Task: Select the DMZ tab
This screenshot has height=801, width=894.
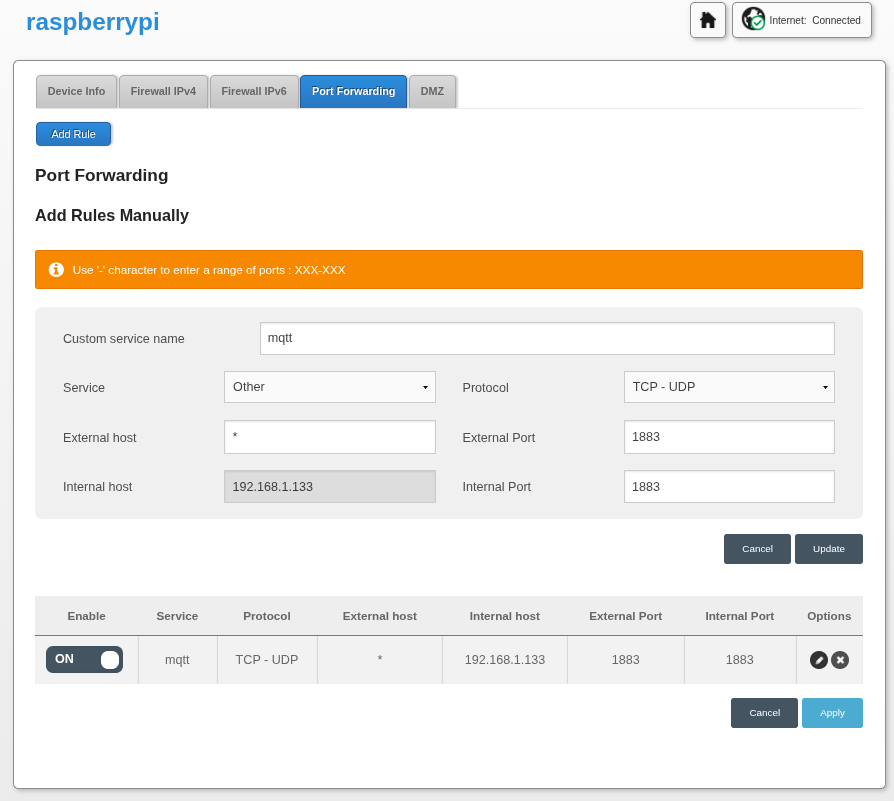Action: pos(432,91)
